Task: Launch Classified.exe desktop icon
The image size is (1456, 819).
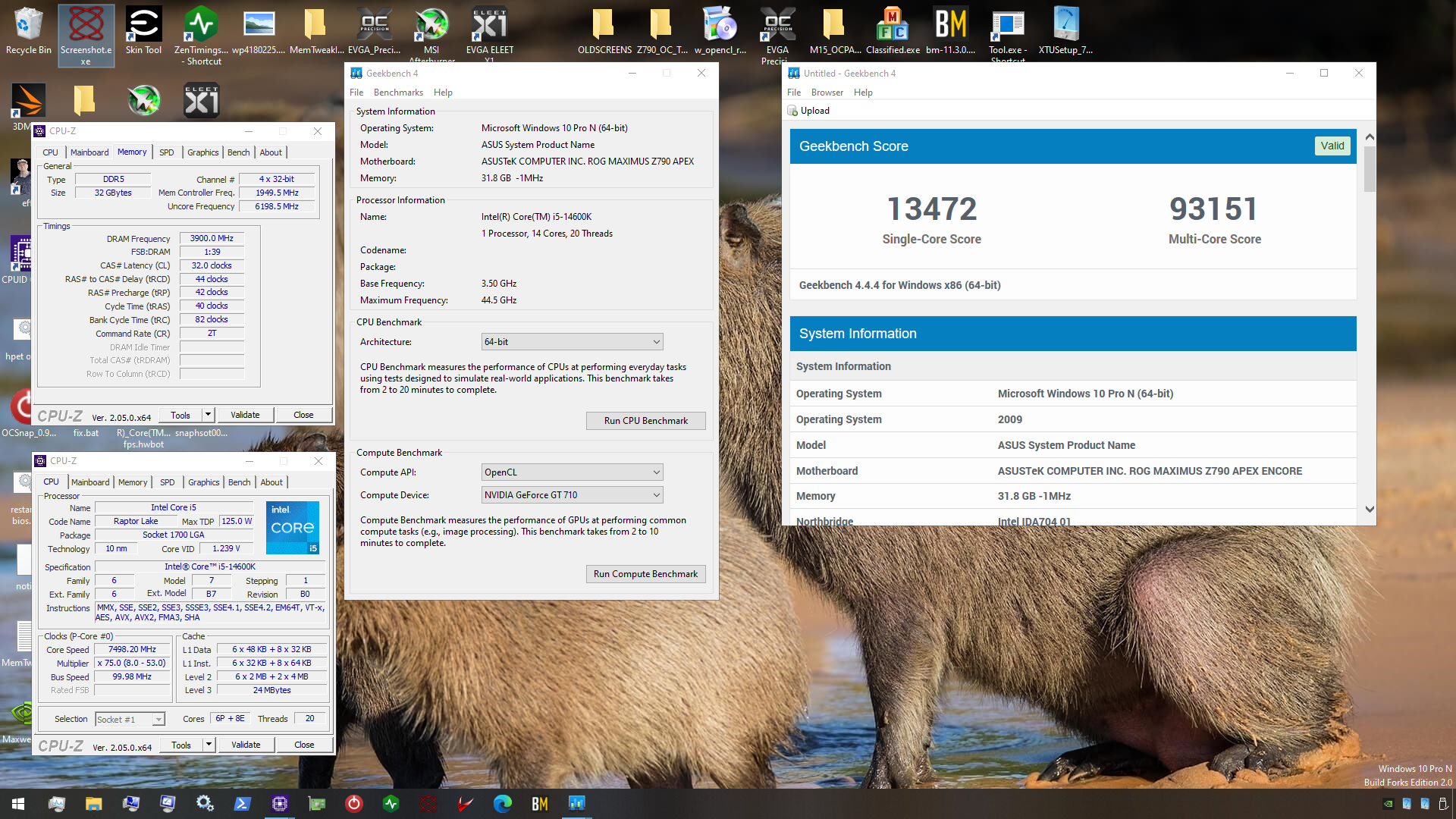Action: click(x=893, y=30)
